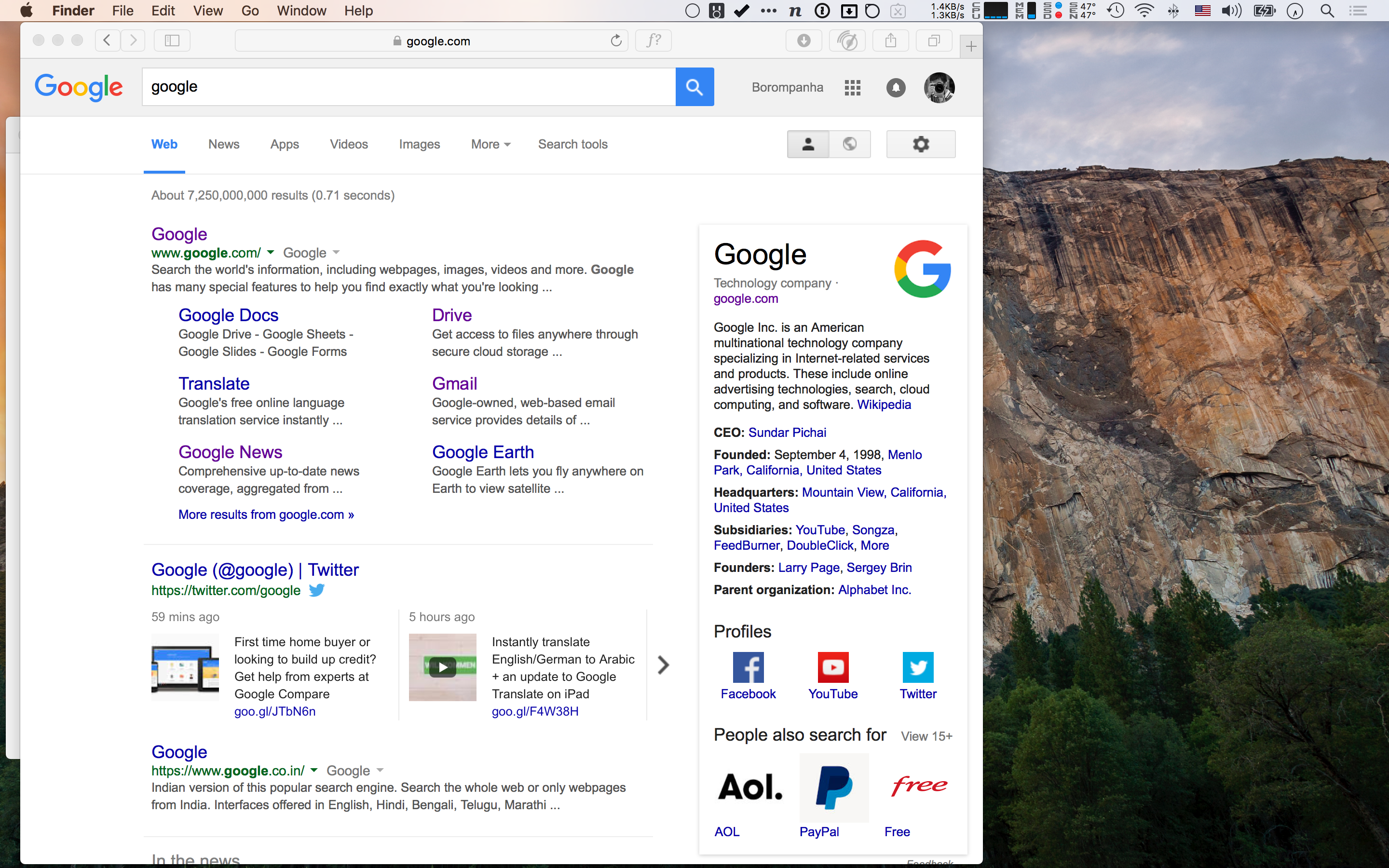Open the Google apps grid
The height and width of the screenshot is (868, 1389).
(x=852, y=87)
